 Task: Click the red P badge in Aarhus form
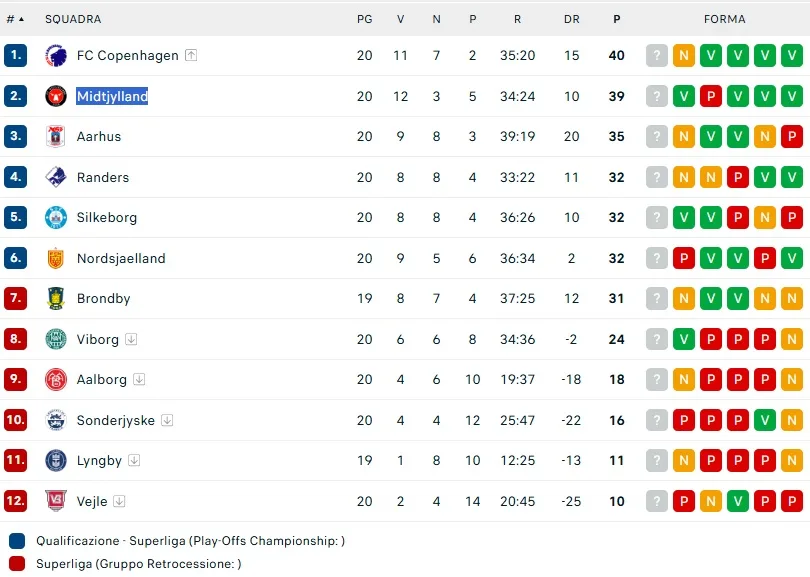(791, 137)
